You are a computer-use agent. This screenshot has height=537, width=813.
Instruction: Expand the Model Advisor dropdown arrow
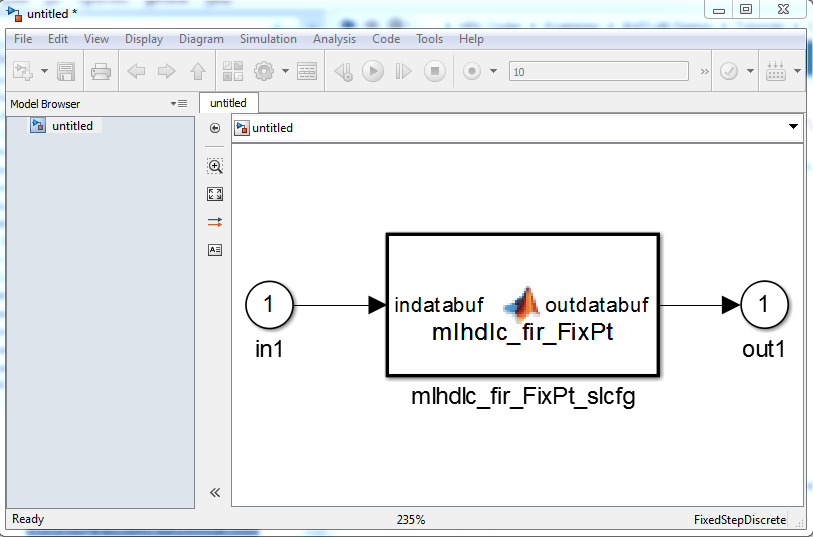coord(750,71)
